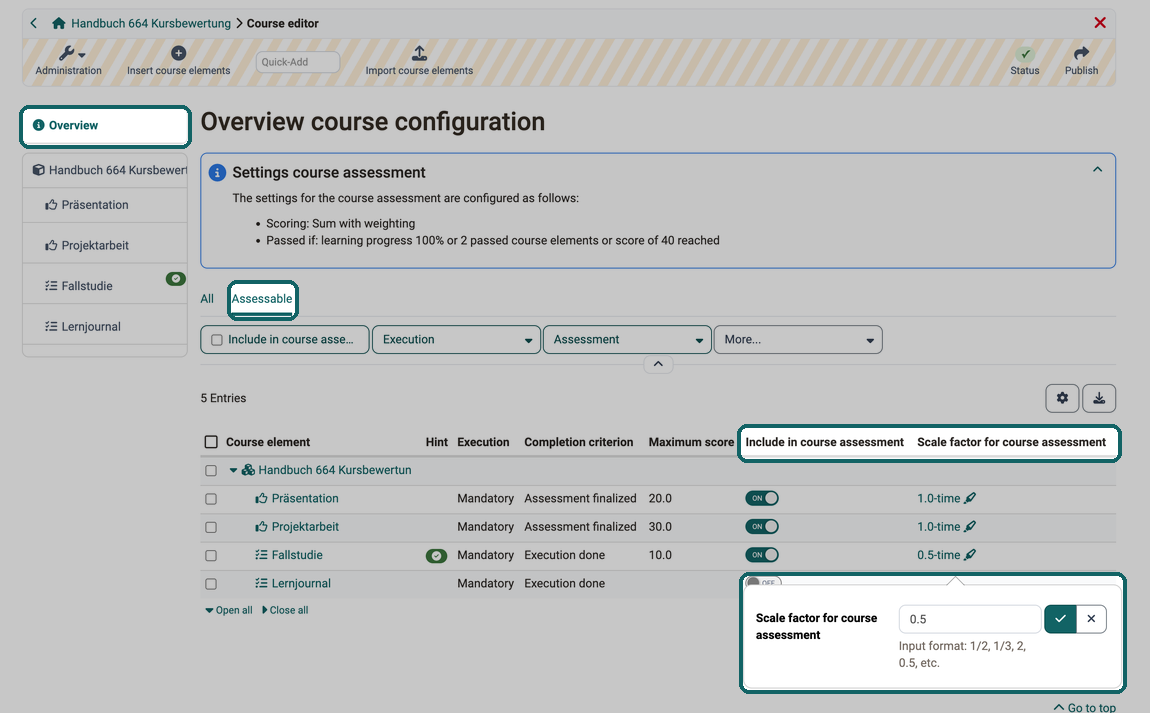Check the Handbuch 664 Kursbewertun row checkbox
The width and height of the screenshot is (1150, 713).
pos(211,470)
